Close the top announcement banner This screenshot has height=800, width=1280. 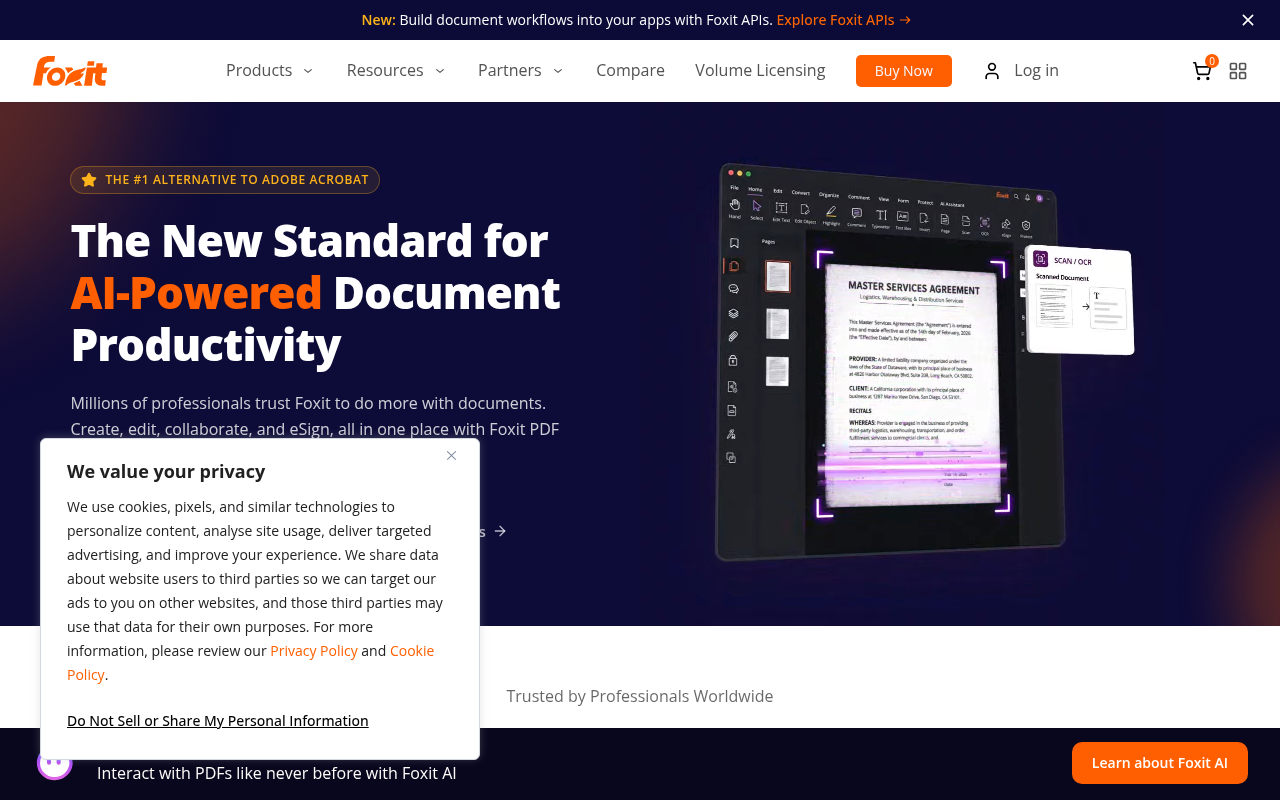point(1248,20)
